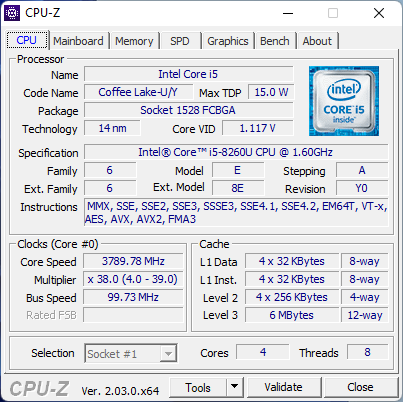Switch to the Mainboard tab
403x402 pixels.
coord(78,41)
